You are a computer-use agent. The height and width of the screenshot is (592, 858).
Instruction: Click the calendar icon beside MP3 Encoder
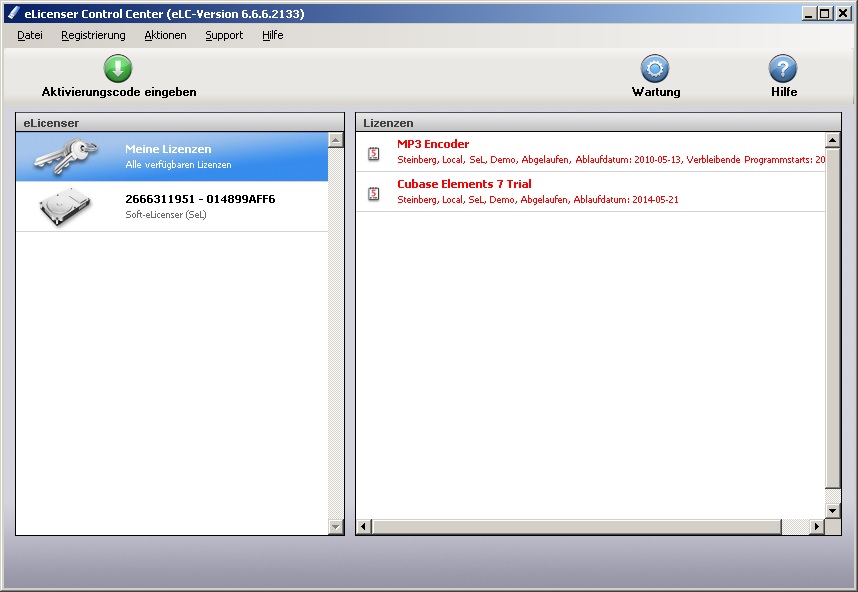[374, 153]
